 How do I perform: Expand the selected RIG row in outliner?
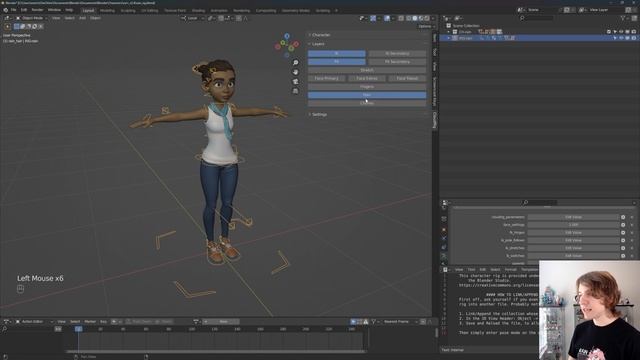(449, 38)
